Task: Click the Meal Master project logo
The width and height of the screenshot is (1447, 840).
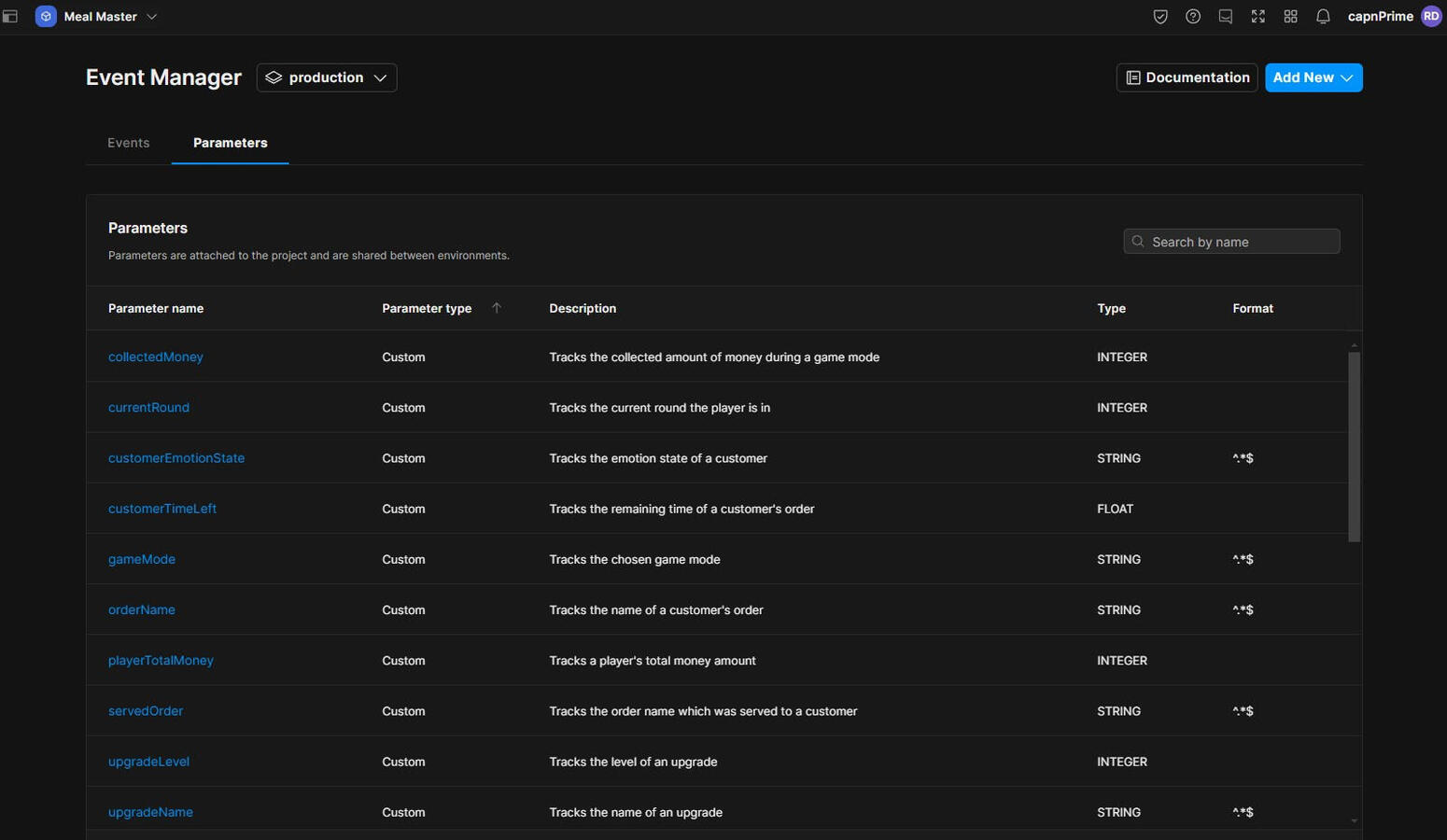Action: (45, 17)
